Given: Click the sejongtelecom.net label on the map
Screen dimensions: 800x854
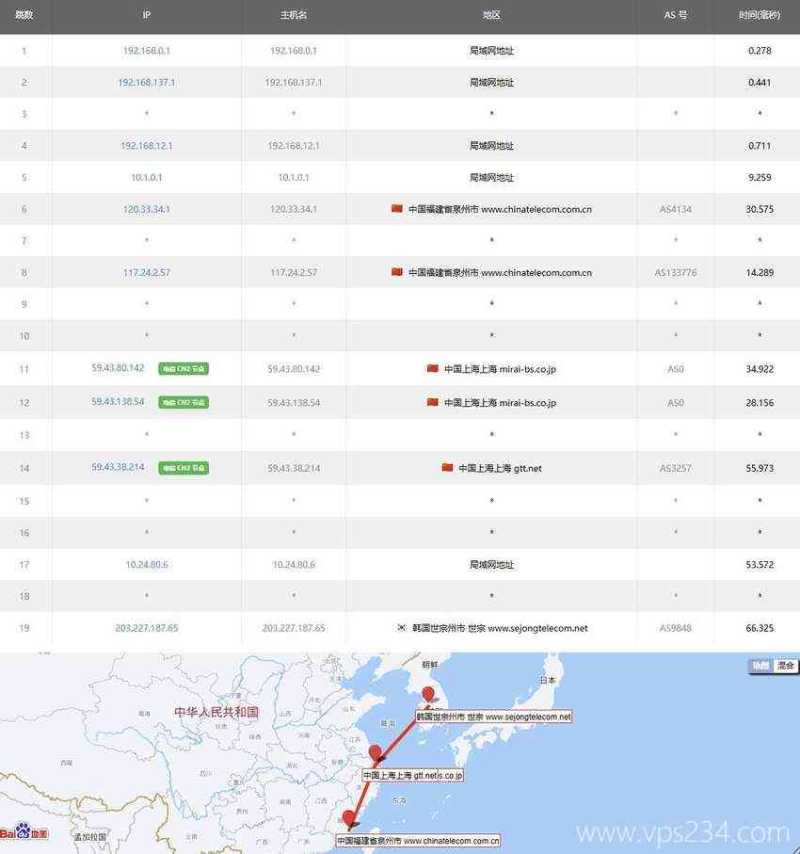Looking at the screenshot, I should pyautogui.click(x=494, y=717).
